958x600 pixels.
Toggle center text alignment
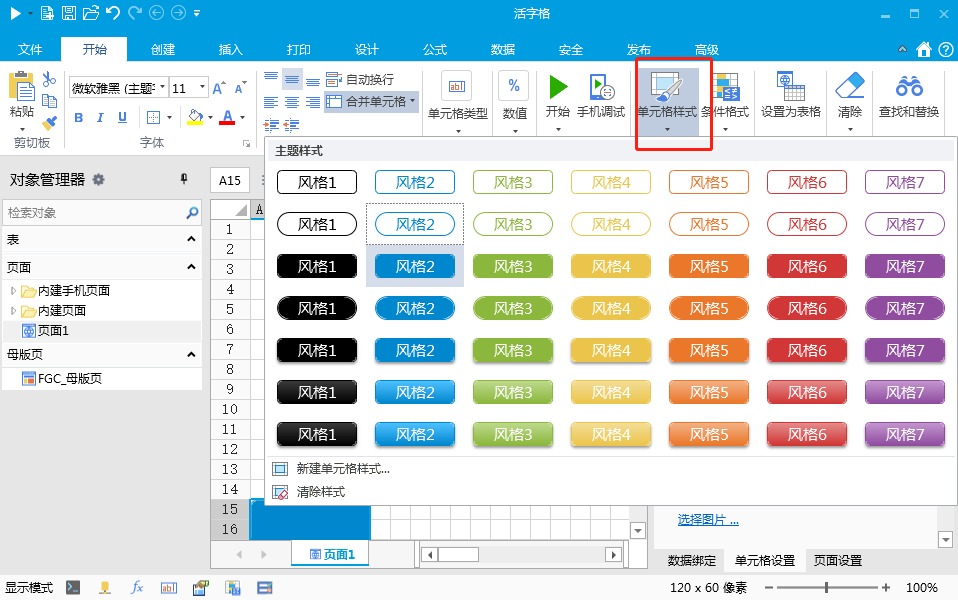coord(292,102)
